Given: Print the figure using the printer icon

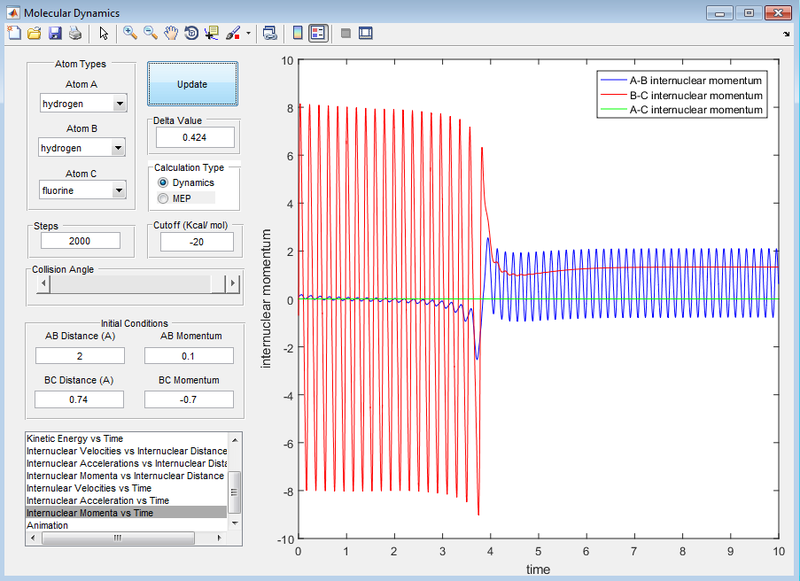Looking at the screenshot, I should tap(75, 33).
